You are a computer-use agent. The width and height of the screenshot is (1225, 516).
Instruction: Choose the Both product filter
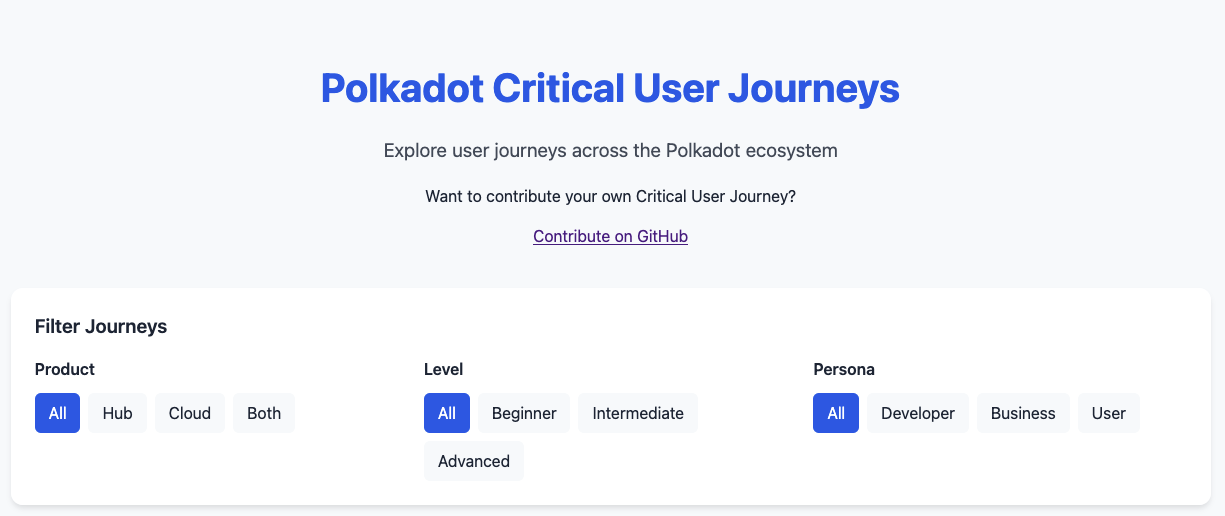(x=264, y=413)
